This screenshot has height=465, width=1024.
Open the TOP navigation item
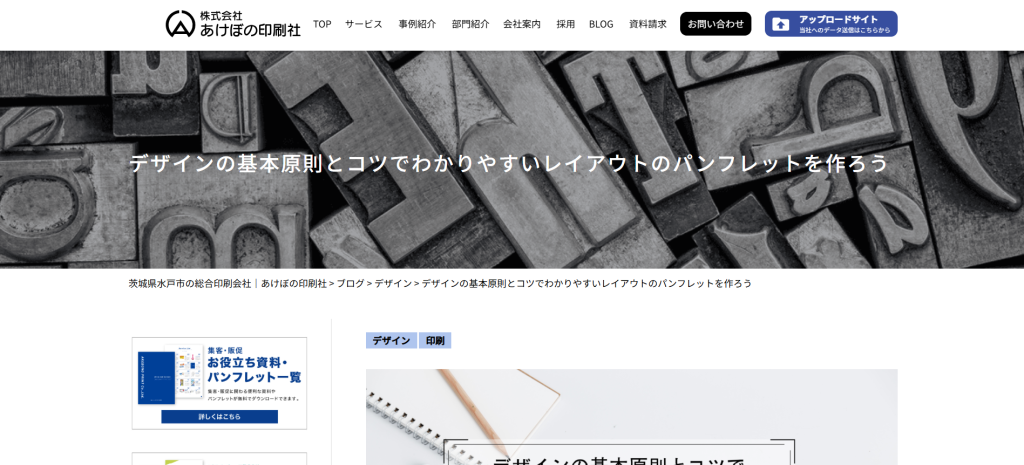coord(322,24)
